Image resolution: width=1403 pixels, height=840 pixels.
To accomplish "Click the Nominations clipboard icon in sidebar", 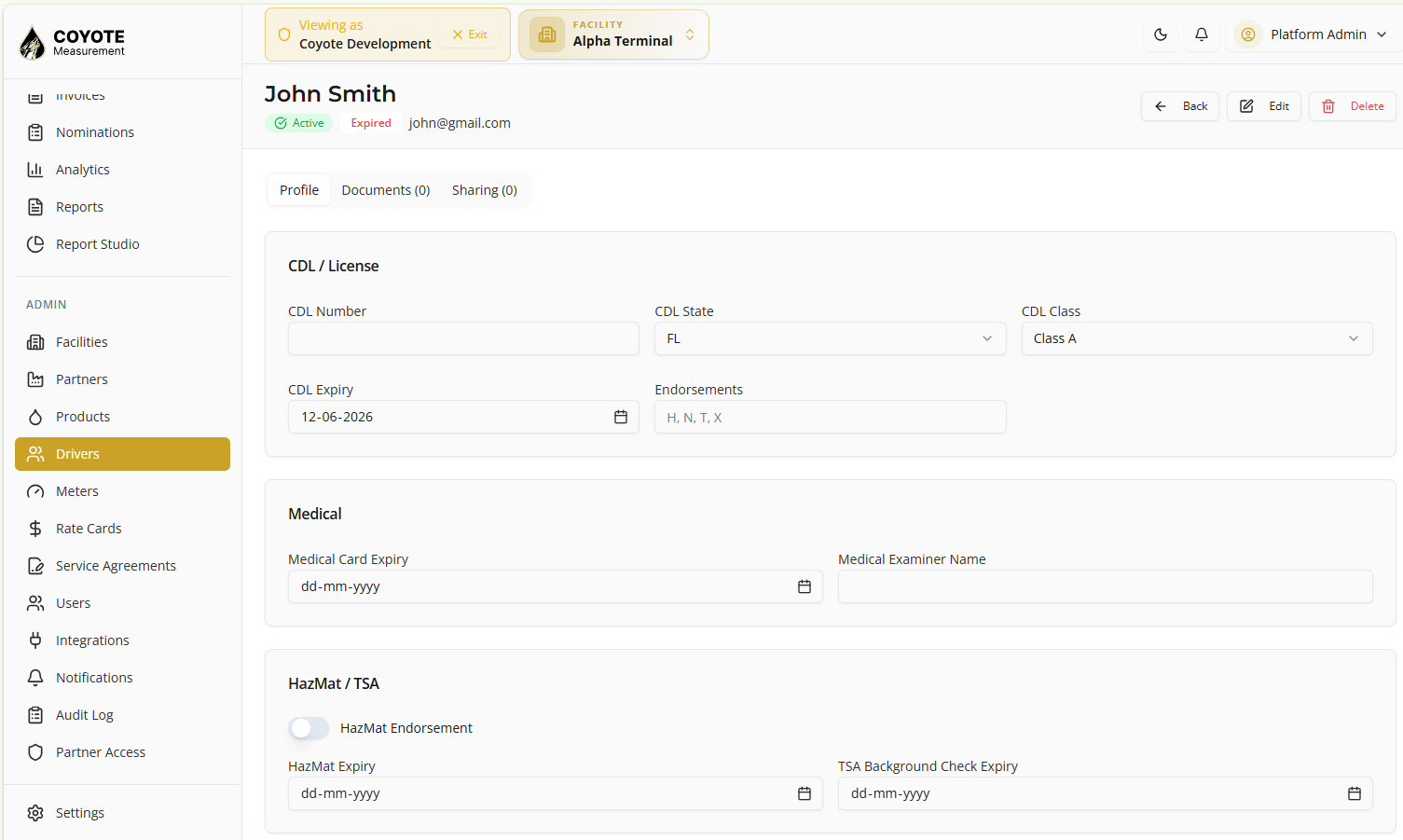I will point(35,132).
